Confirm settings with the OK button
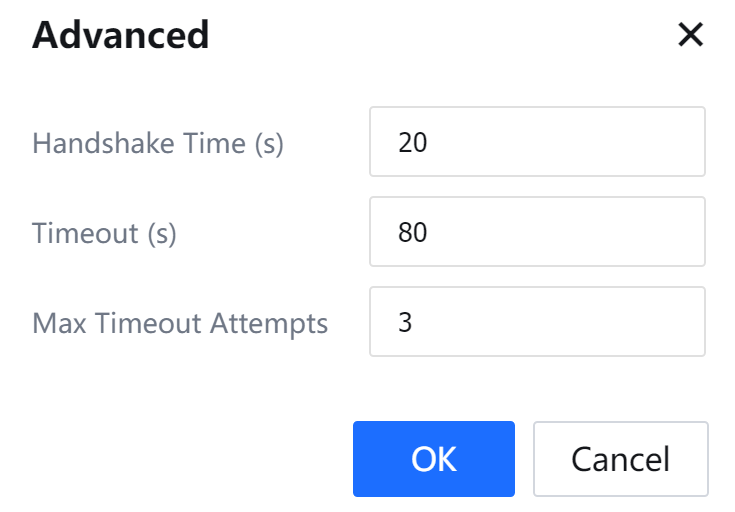735x512 pixels. [x=433, y=459]
